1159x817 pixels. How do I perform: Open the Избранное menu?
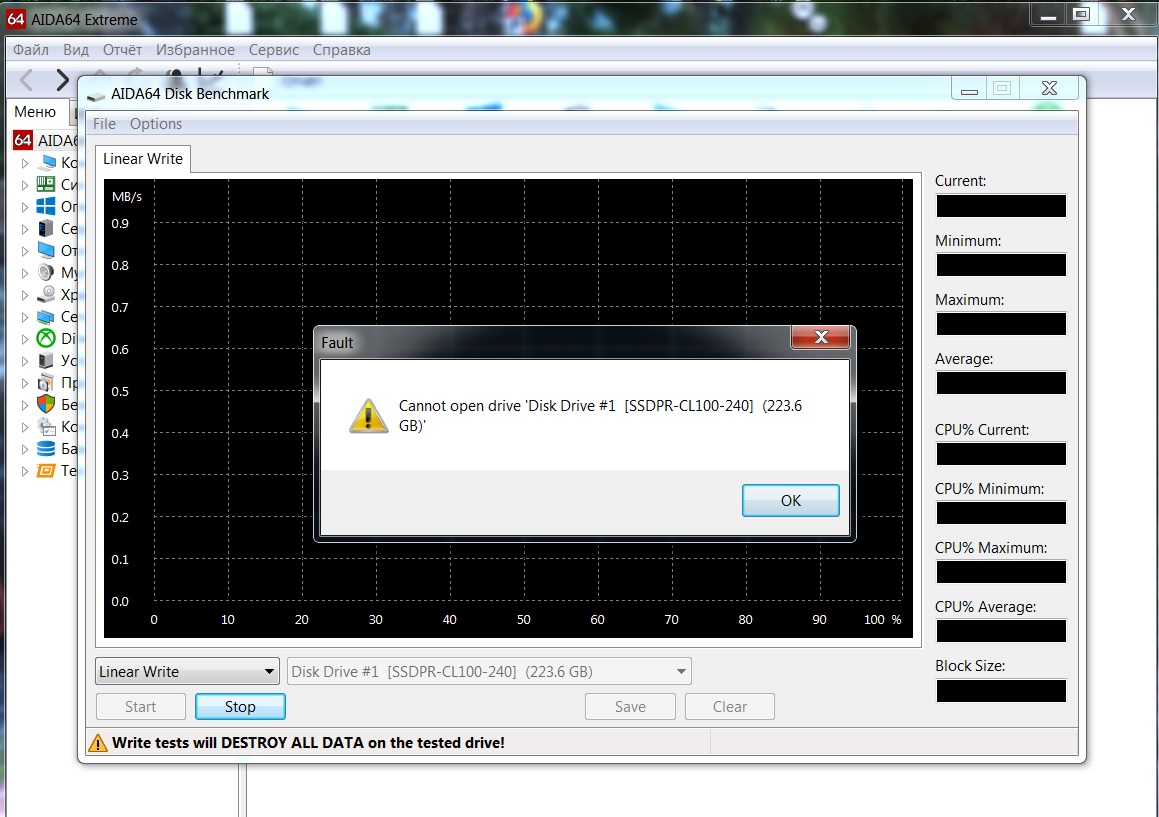point(195,50)
